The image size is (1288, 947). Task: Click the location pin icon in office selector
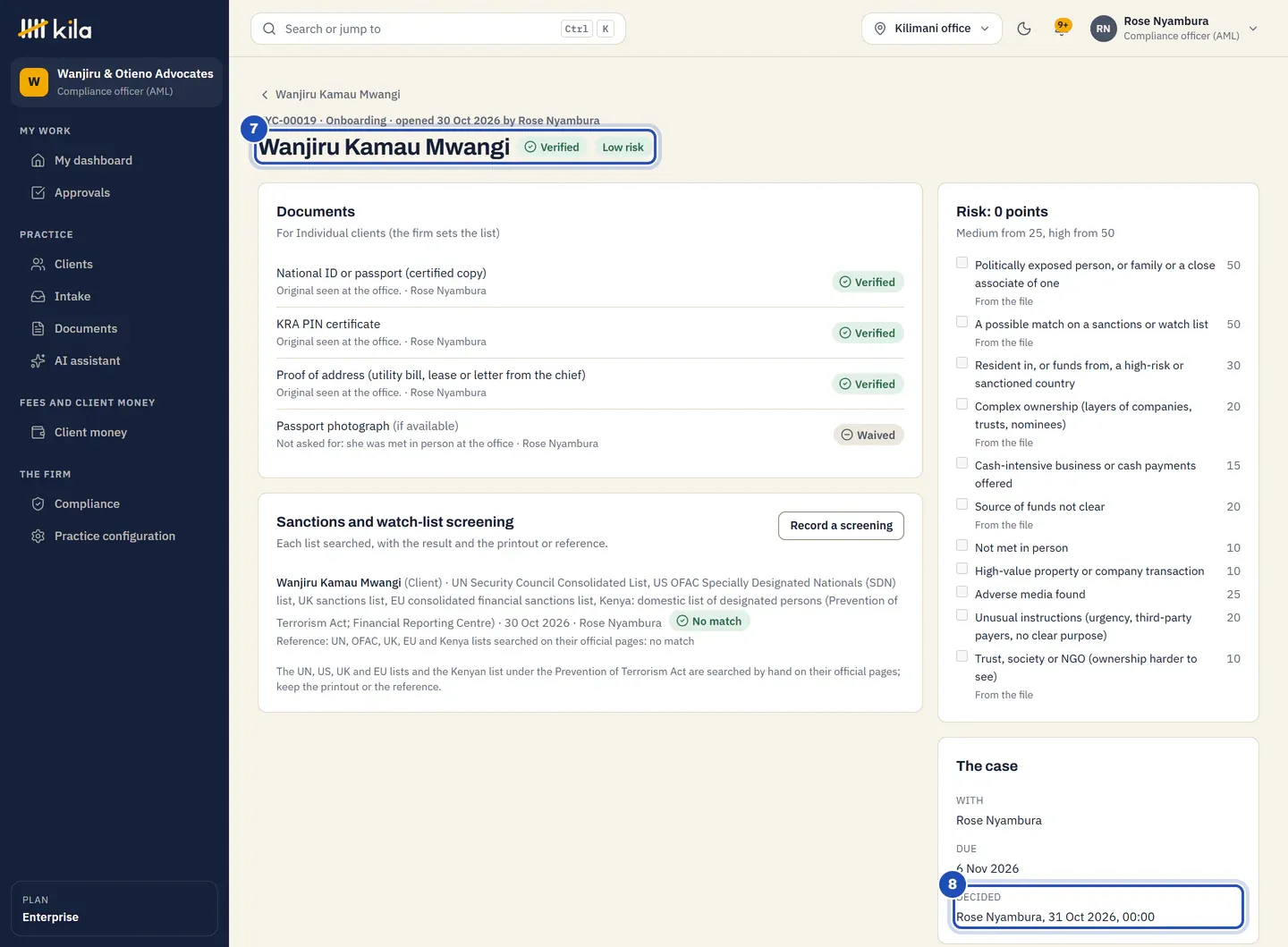880,29
